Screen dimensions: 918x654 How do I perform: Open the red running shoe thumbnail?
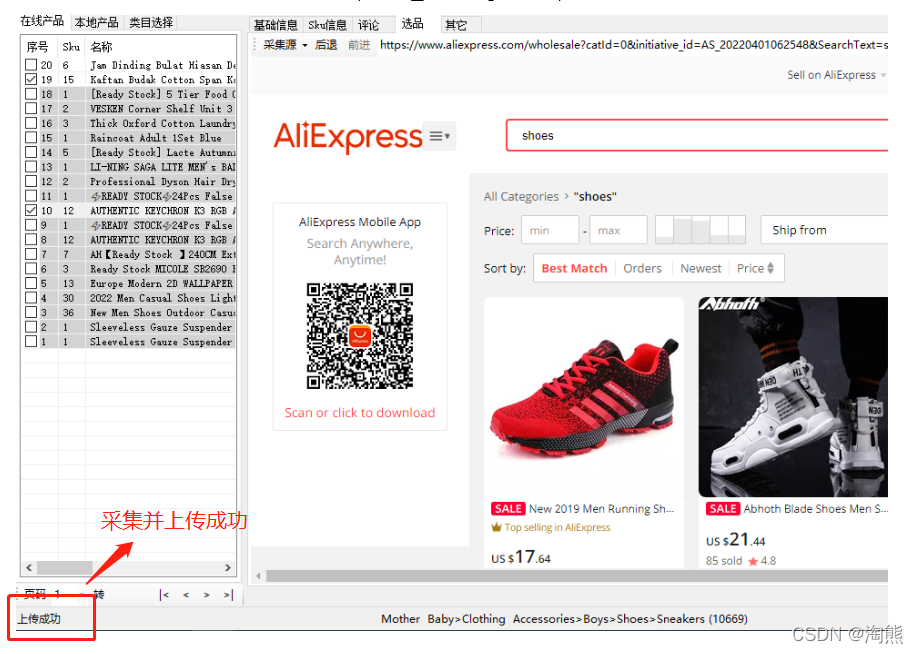coord(584,397)
